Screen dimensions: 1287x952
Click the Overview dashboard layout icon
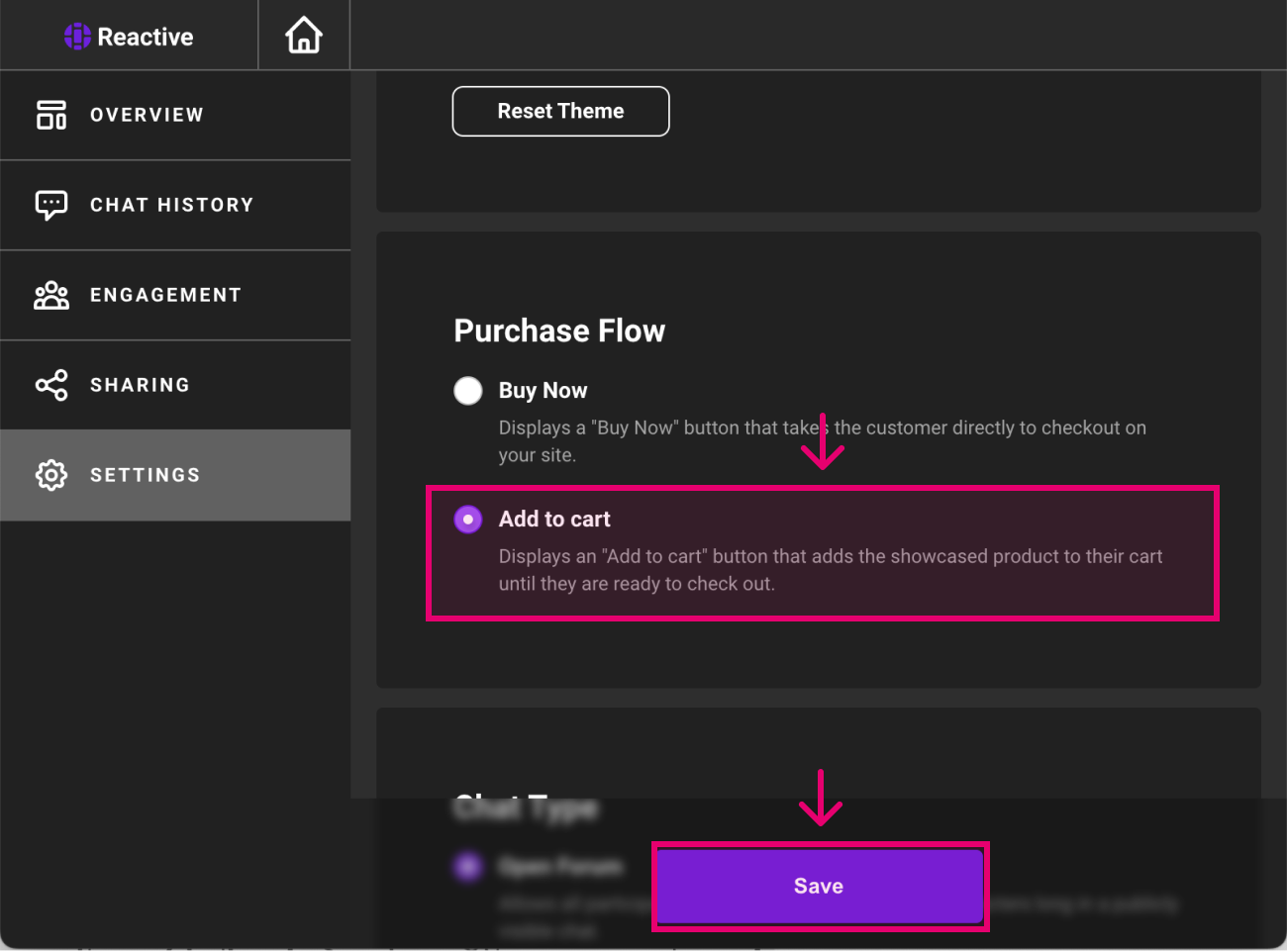(x=51, y=115)
